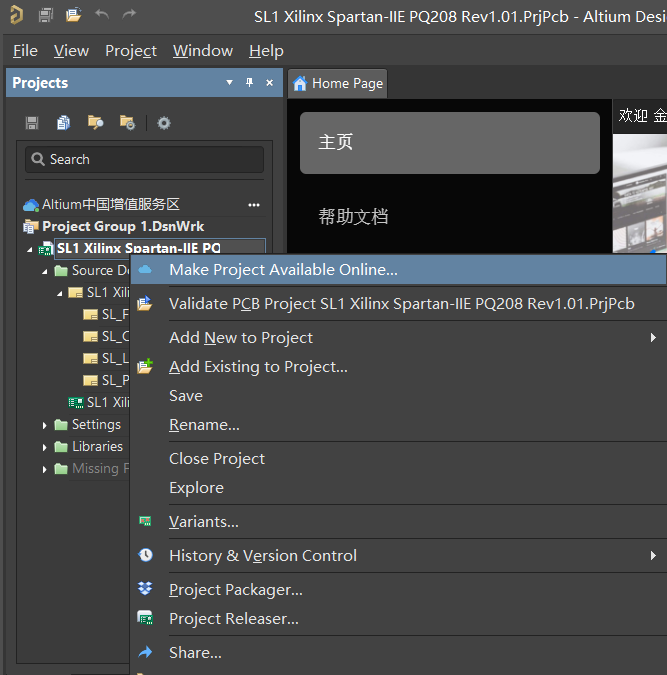Expand the Settings folder
The width and height of the screenshot is (667, 675).
pos(44,425)
